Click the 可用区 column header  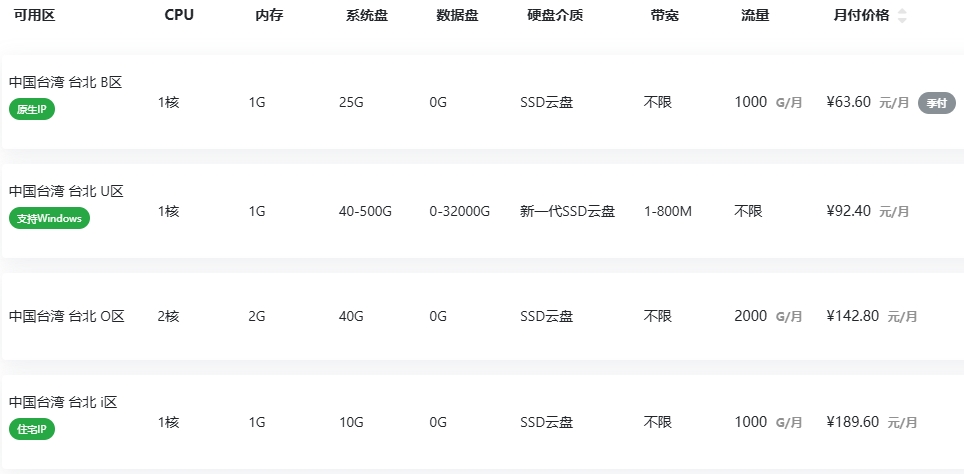(34, 16)
